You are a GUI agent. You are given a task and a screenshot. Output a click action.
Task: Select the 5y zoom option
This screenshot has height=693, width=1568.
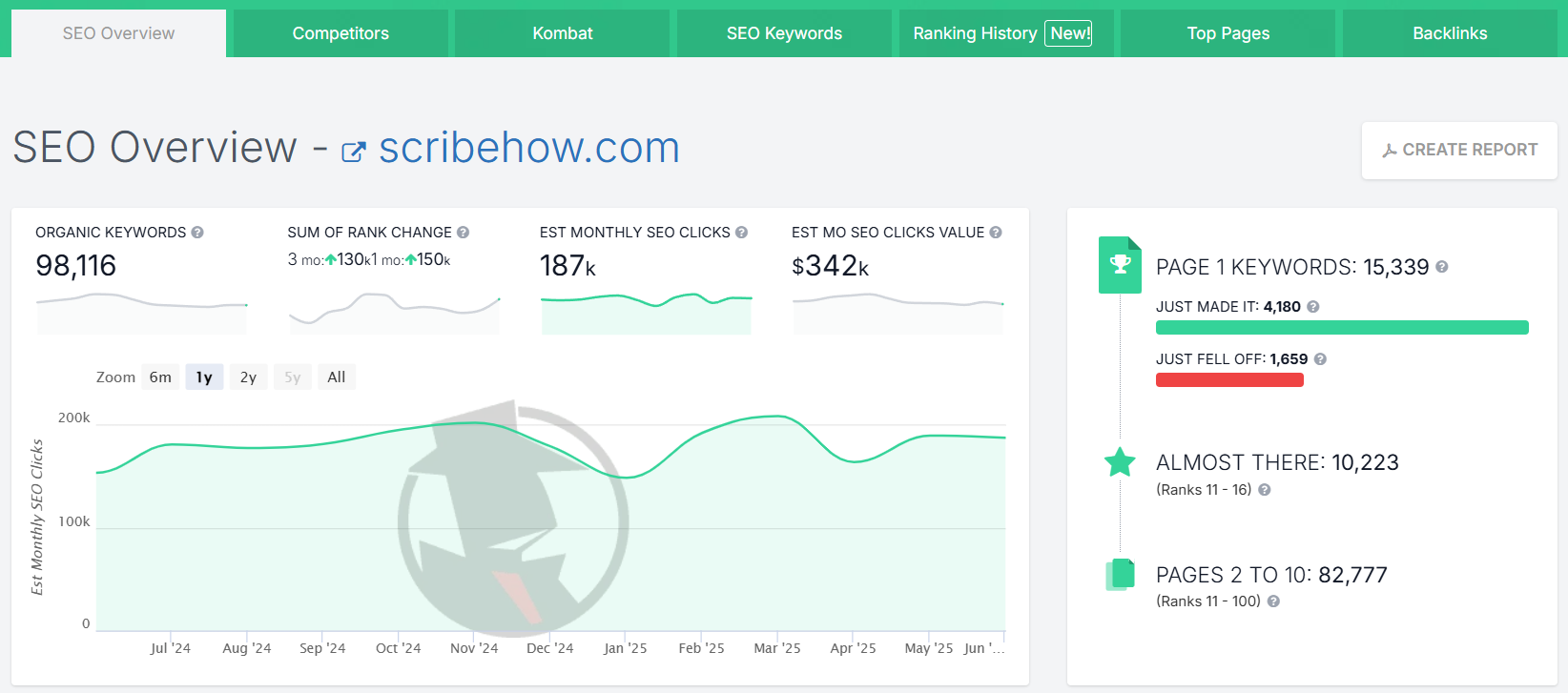tap(293, 377)
